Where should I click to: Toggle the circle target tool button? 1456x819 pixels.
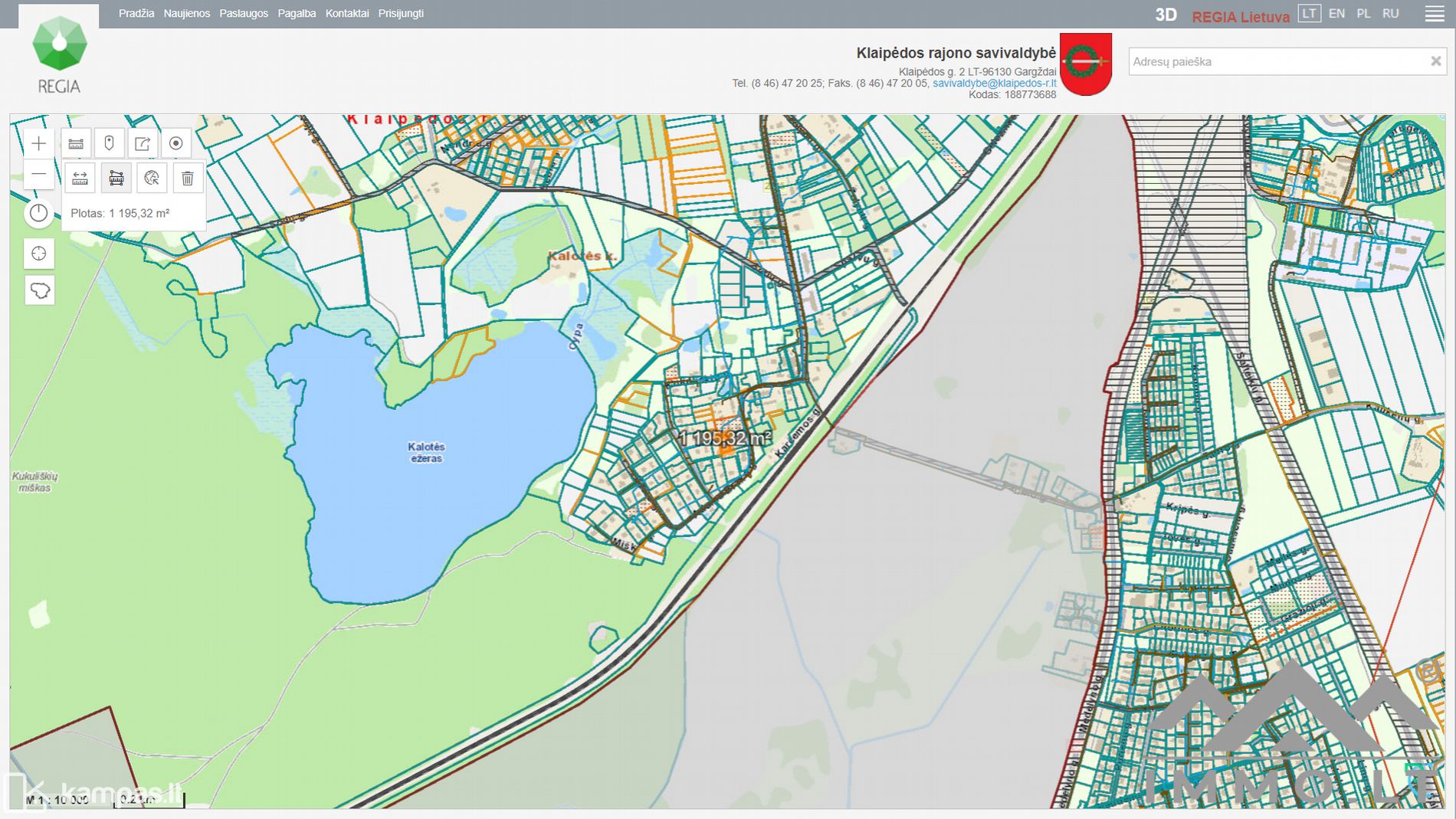click(175, 143)
